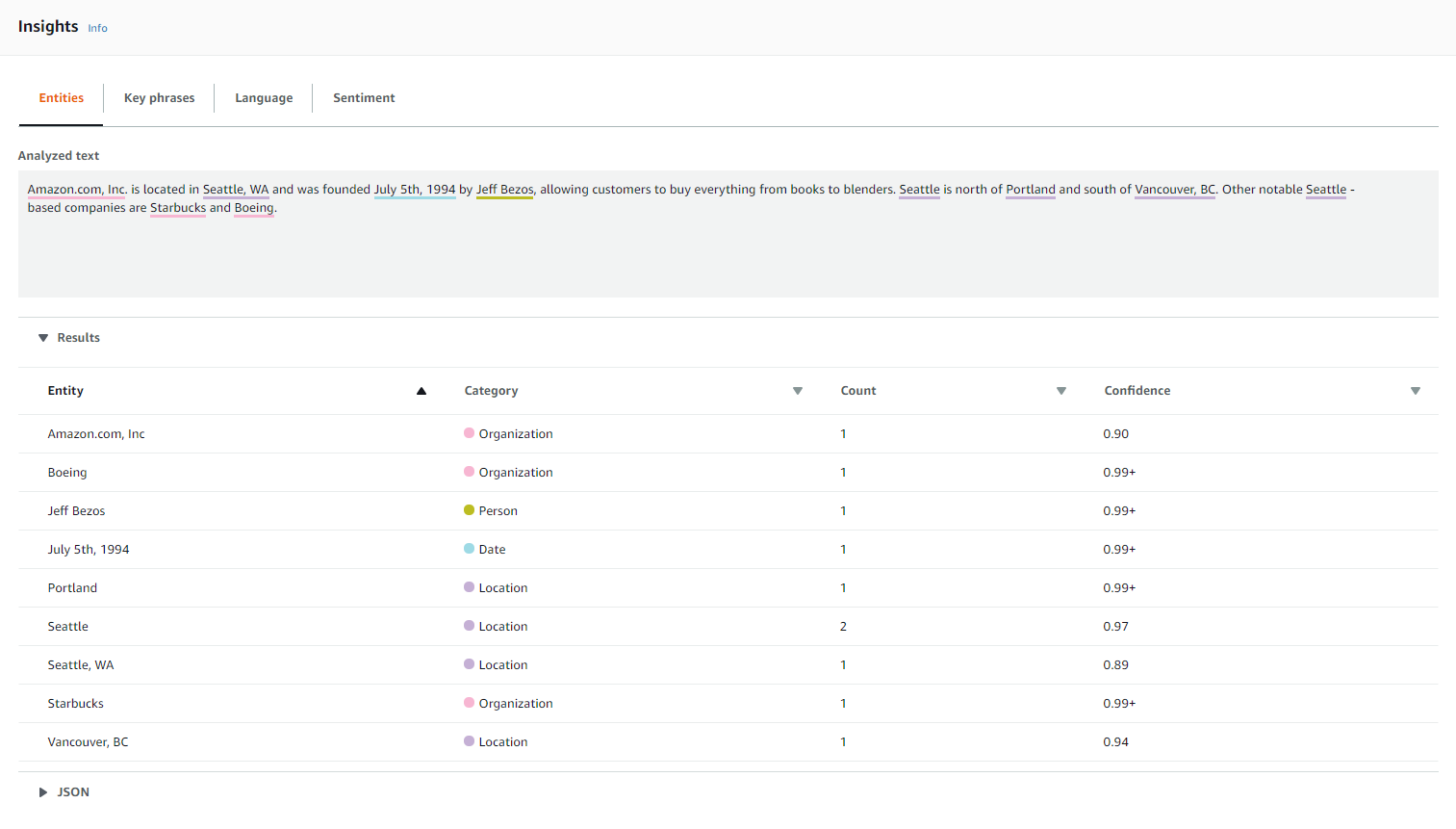Sort by Entity column ascending arrow
The height and width of the screenshot is (829, 1456).
click(421, 391)
